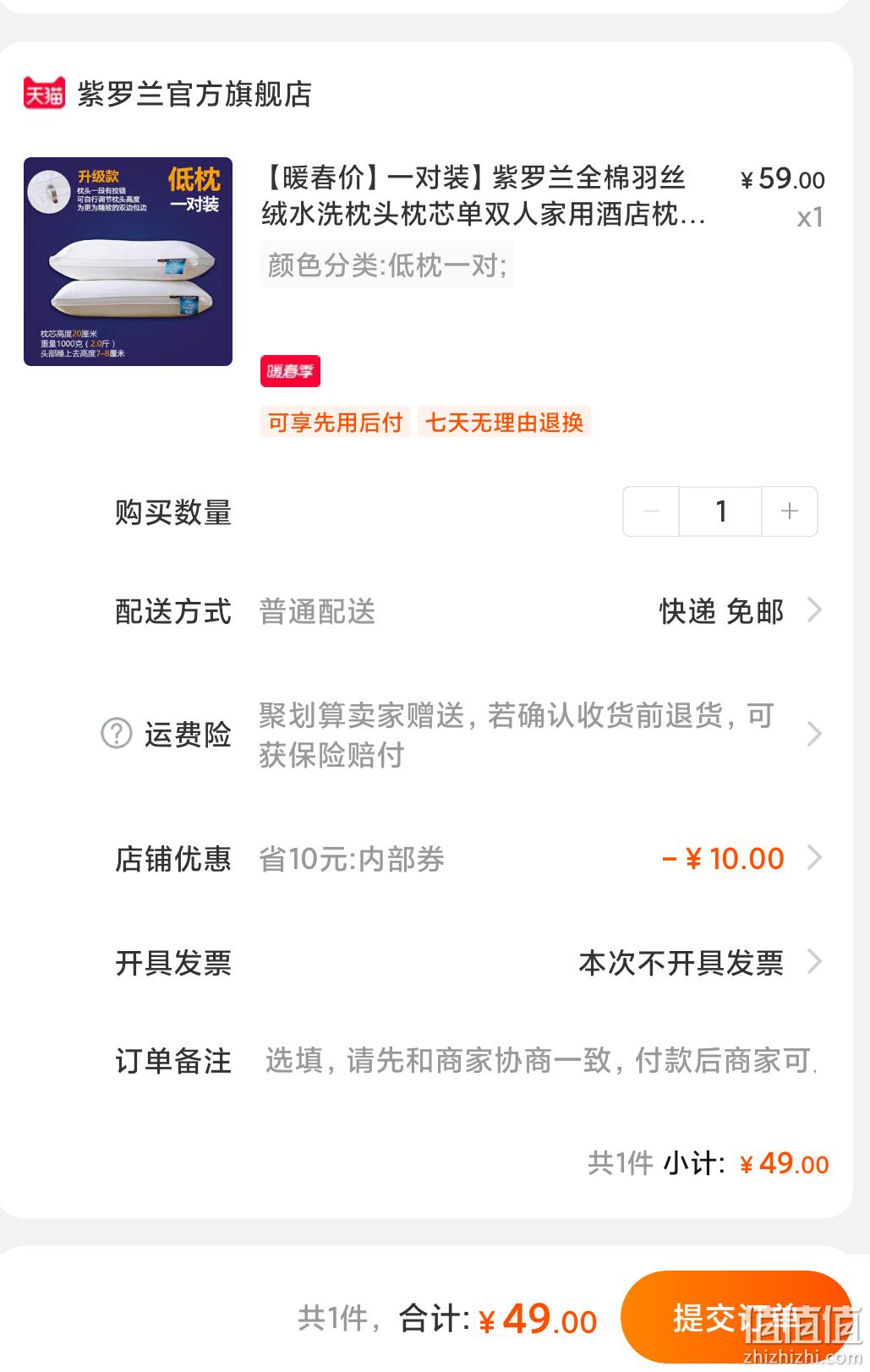Open the 紫罗兰全棉羽丝绒 product title
The height and width of the screenshot is (1372, 870).
[x=484, y=196]
